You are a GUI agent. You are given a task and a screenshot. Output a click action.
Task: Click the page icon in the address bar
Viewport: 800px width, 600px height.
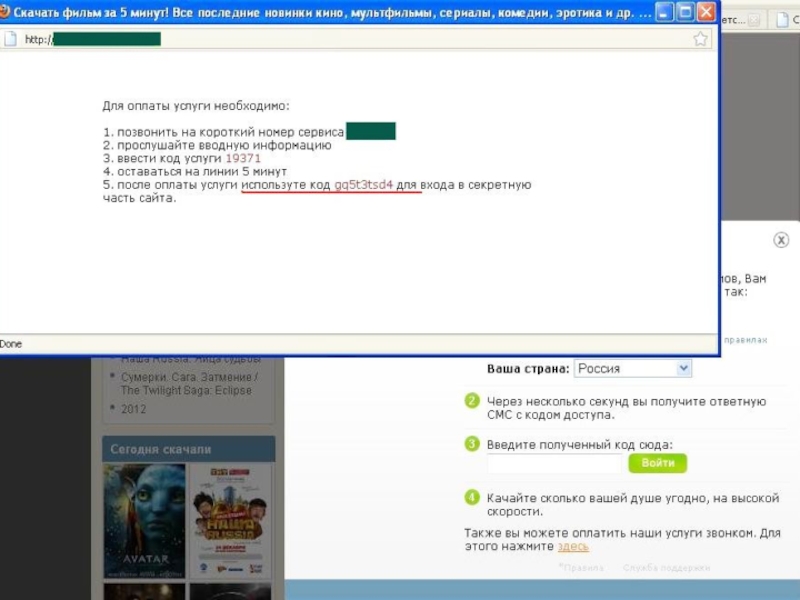[10, 39]
